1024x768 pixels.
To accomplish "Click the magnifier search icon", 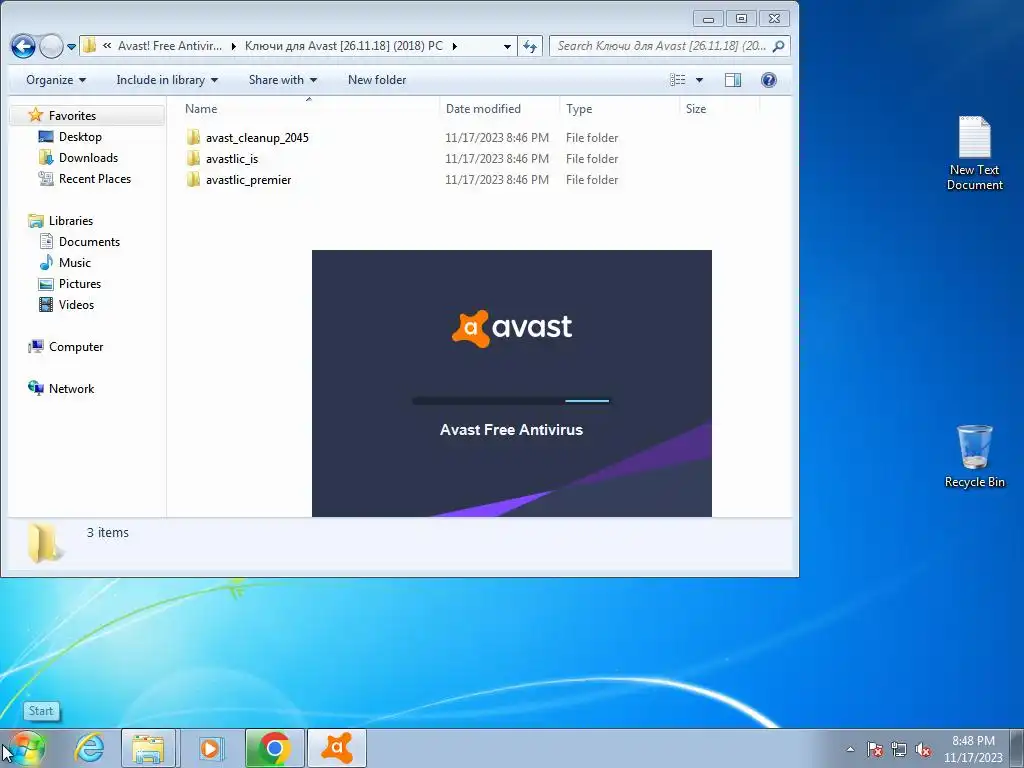I will (778, 46).
